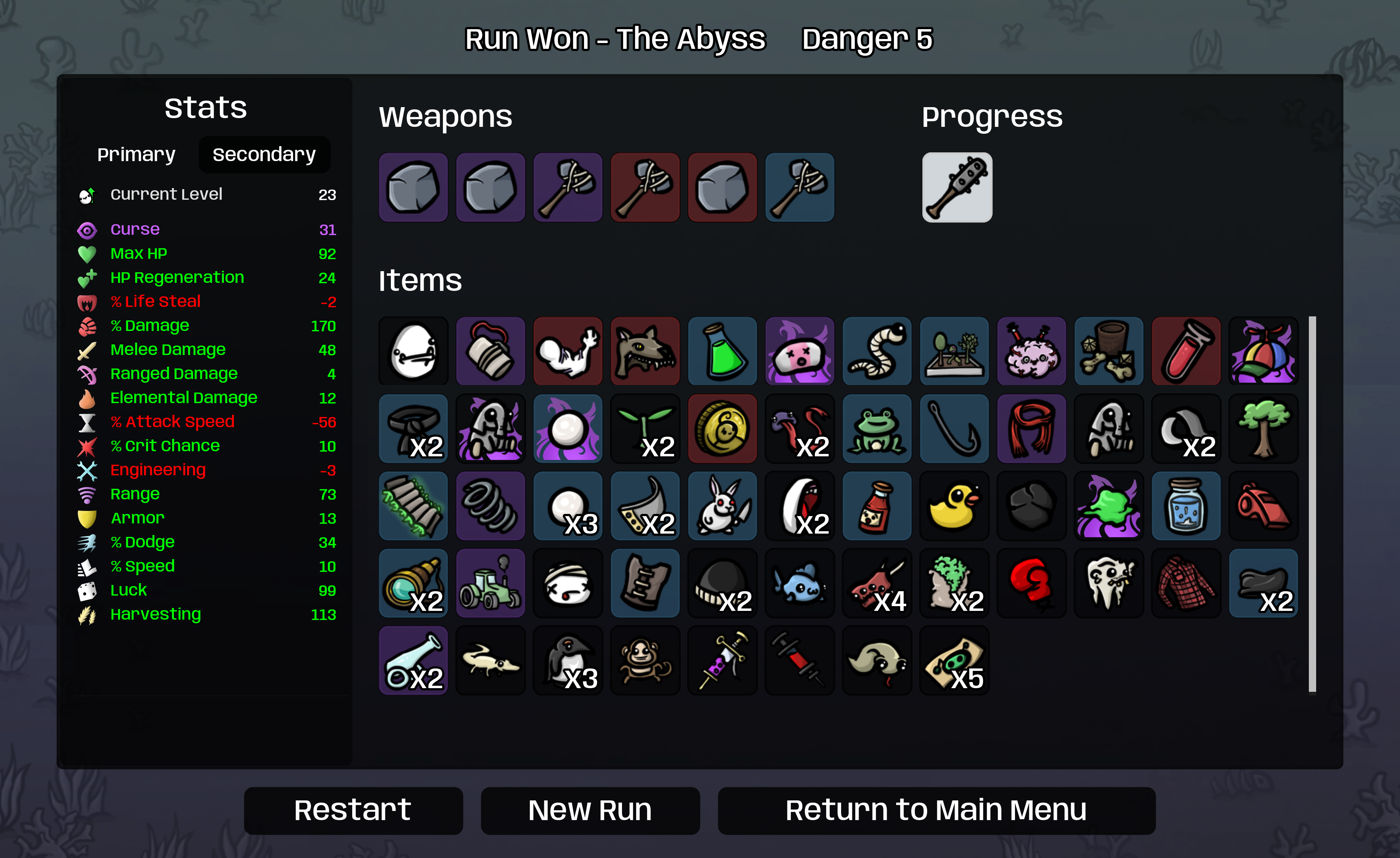Click the tree item icon
Viewport: 1400px width, 858px height.
tap(1263, 428)
